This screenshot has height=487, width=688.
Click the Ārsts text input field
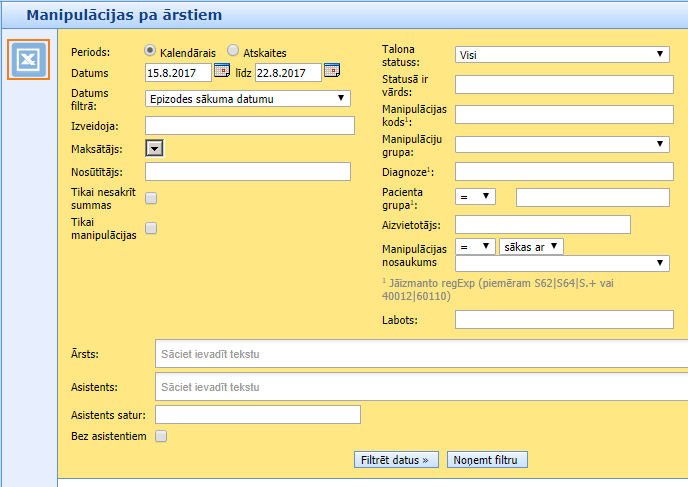coord(420,354)
